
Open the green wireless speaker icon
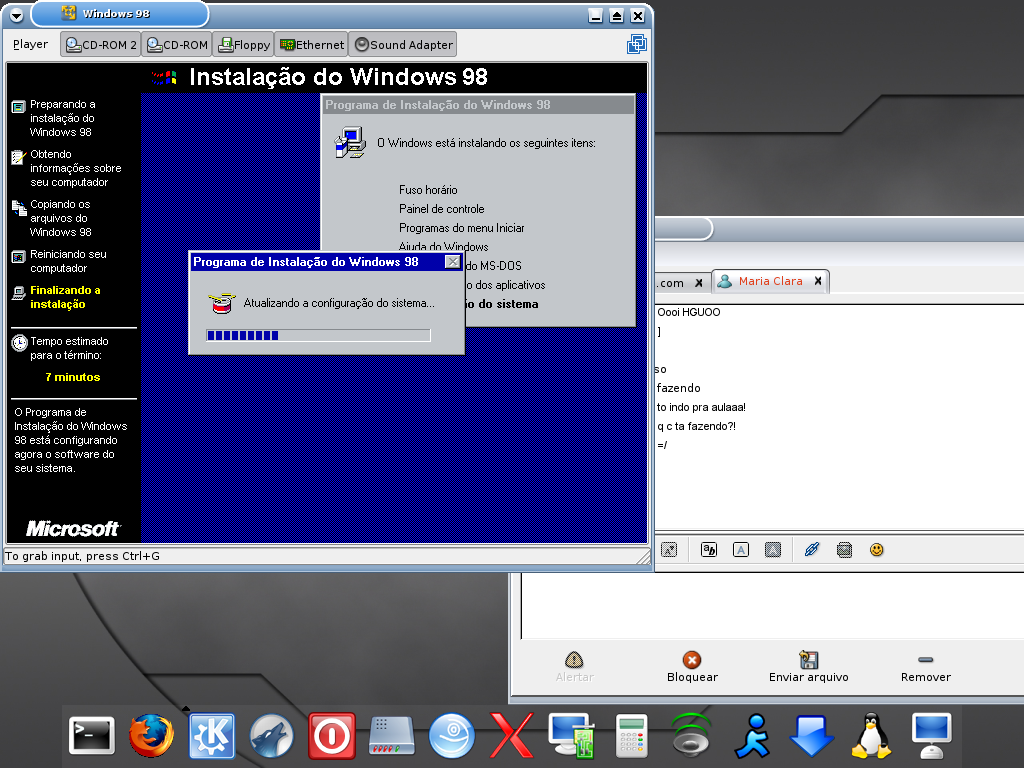coord(691,735)
